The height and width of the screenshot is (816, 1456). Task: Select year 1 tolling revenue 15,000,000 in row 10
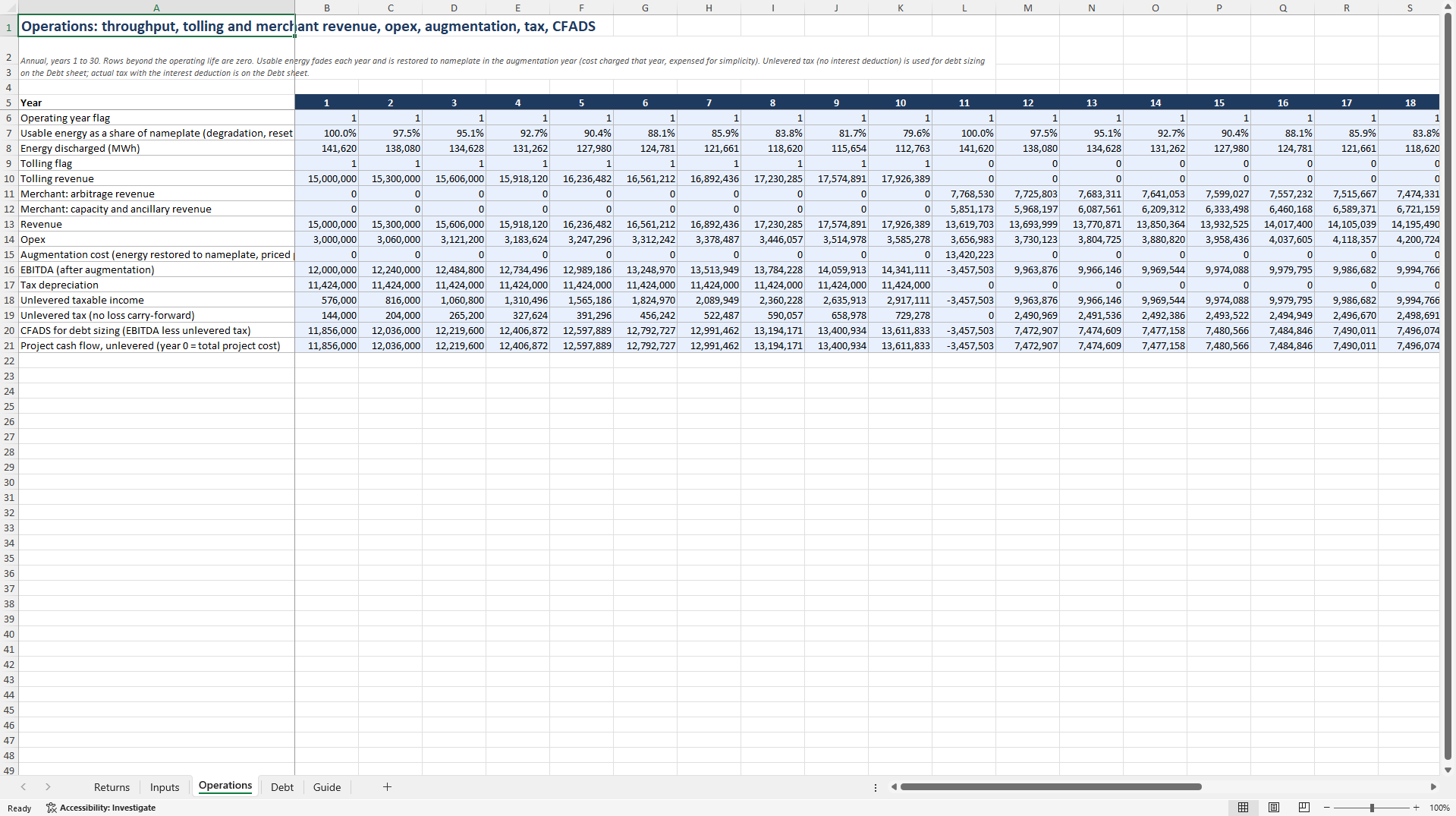[327, 178]
